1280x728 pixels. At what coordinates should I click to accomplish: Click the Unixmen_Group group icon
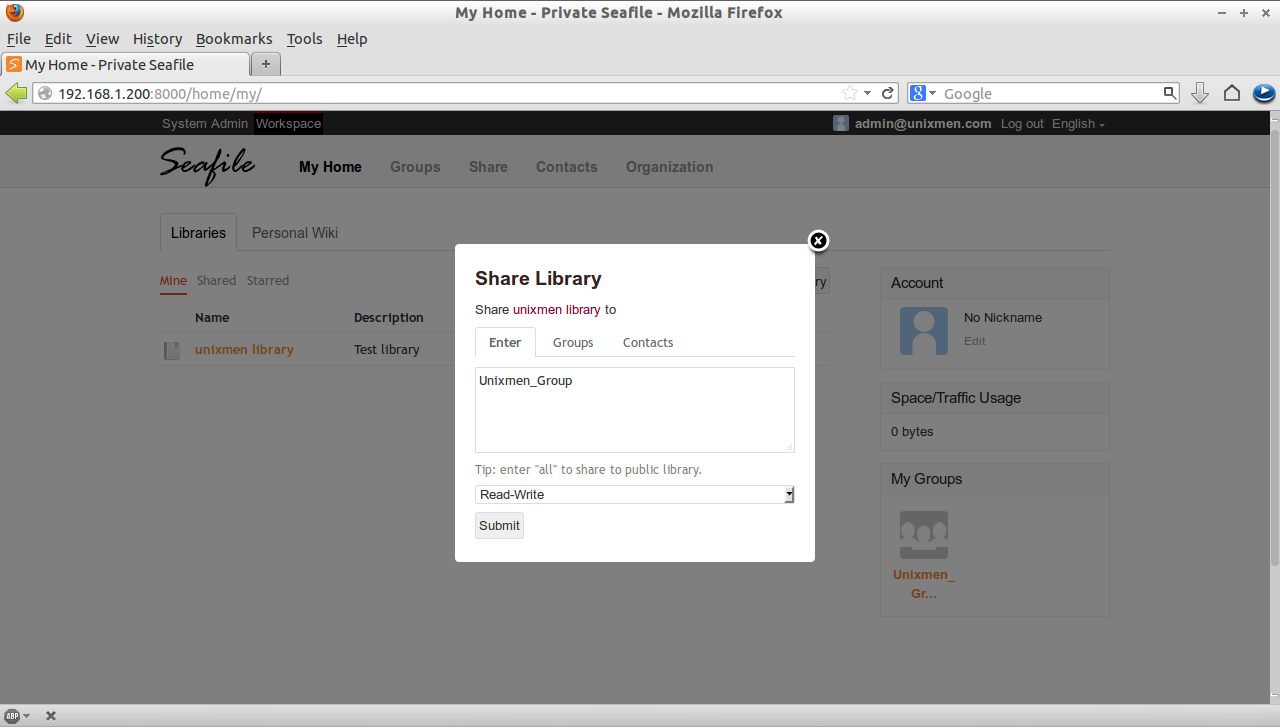[924, 536]
